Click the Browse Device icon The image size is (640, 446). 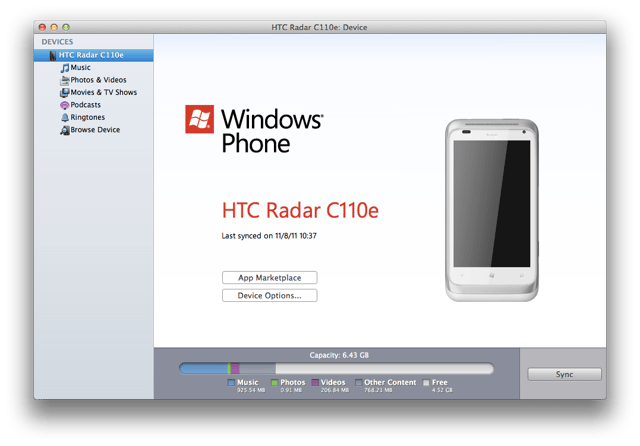(x=64, y=130)
